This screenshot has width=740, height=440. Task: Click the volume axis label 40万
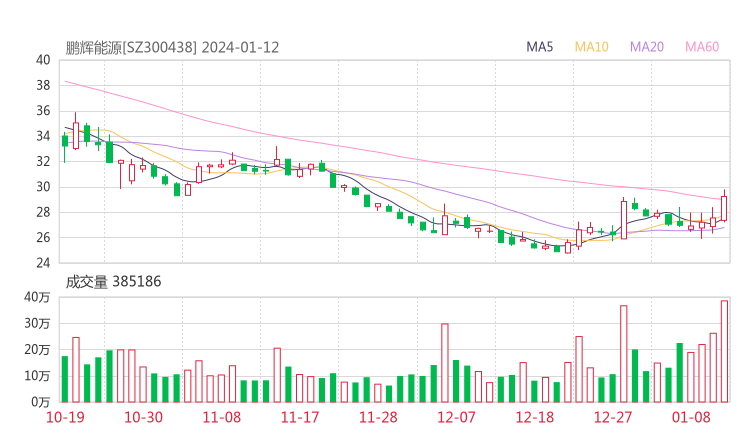[x=37, y=297]
